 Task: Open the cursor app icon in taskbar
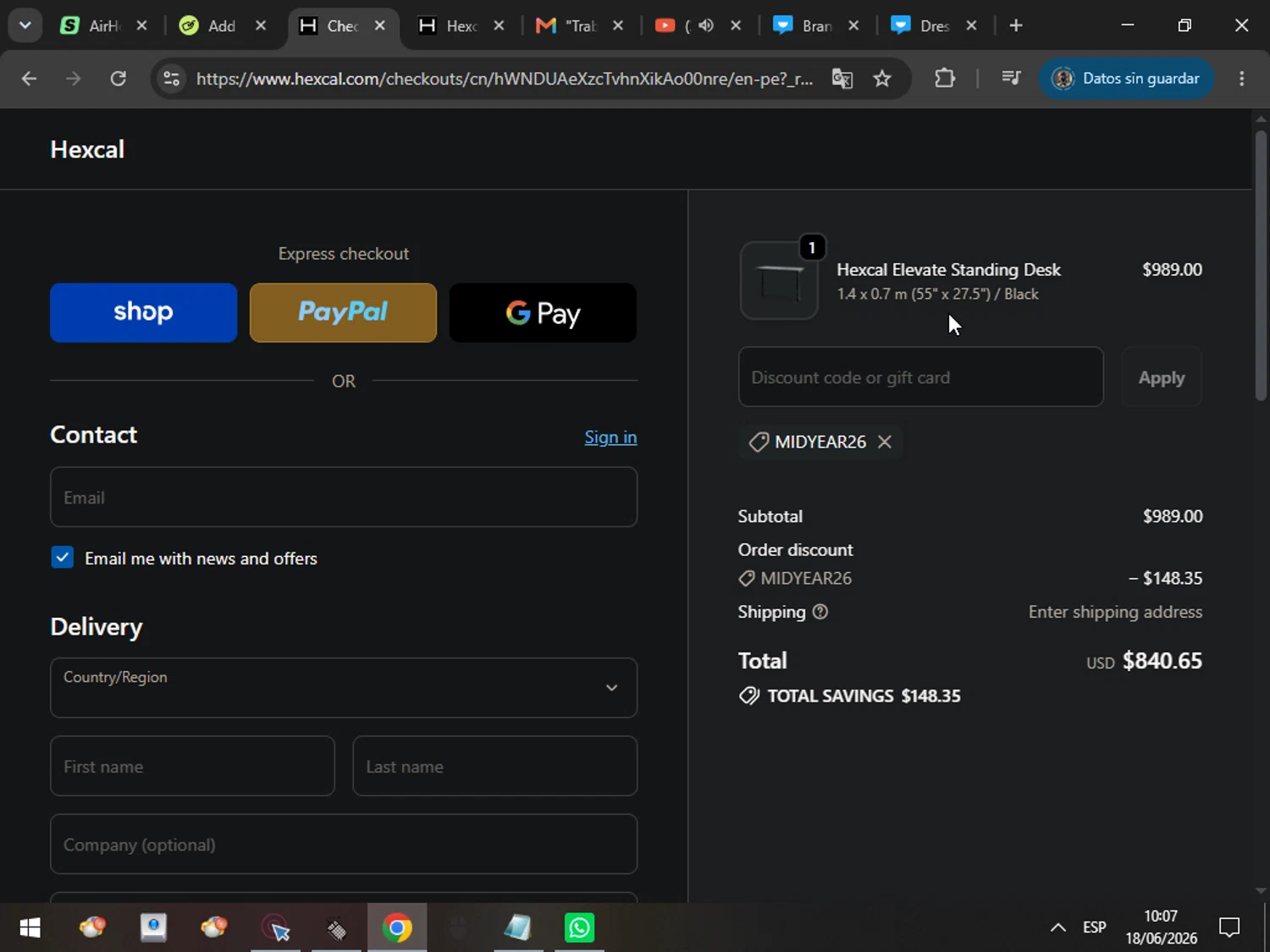276,928
